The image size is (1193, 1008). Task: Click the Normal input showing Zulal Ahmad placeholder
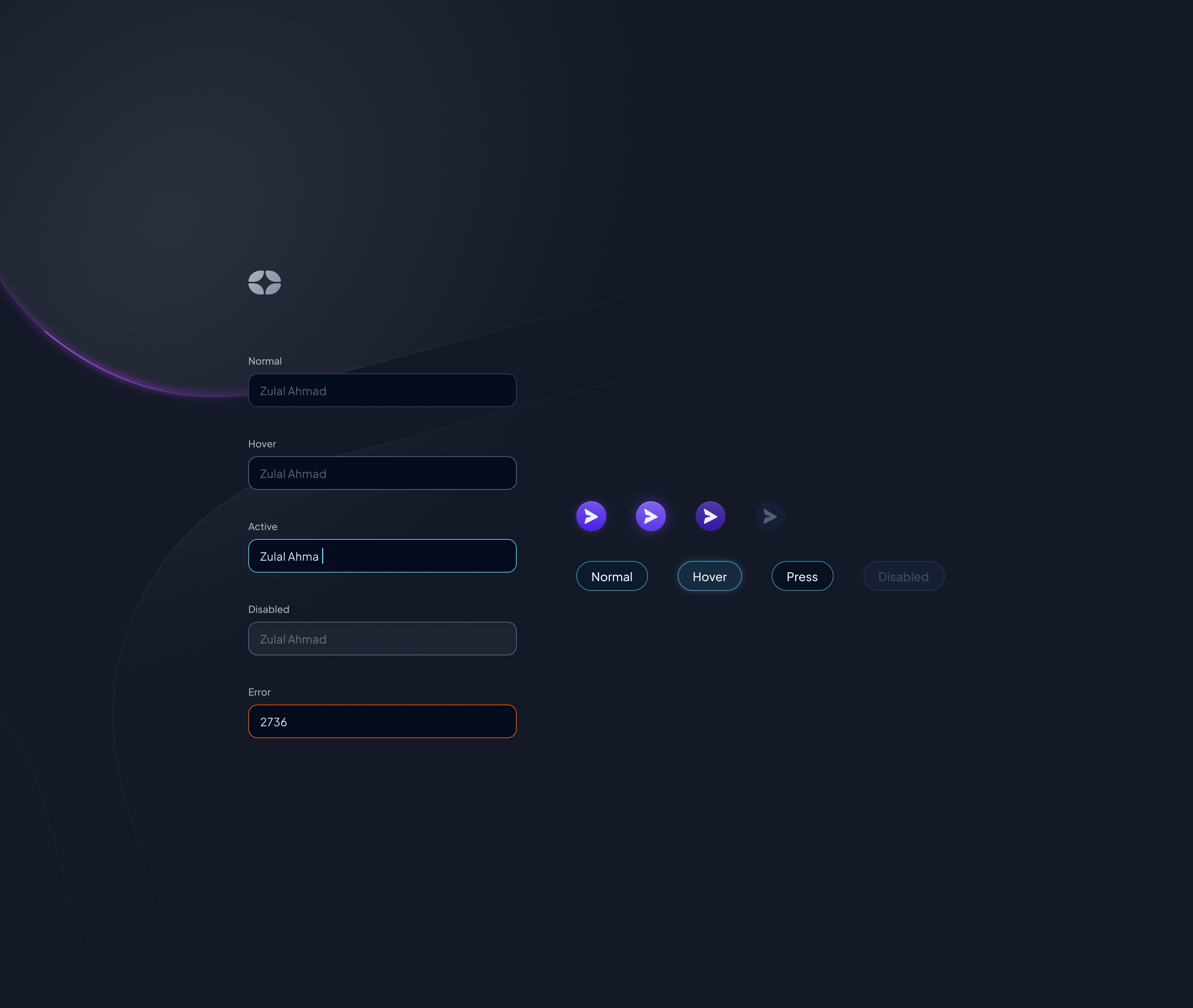coord(382,390)
